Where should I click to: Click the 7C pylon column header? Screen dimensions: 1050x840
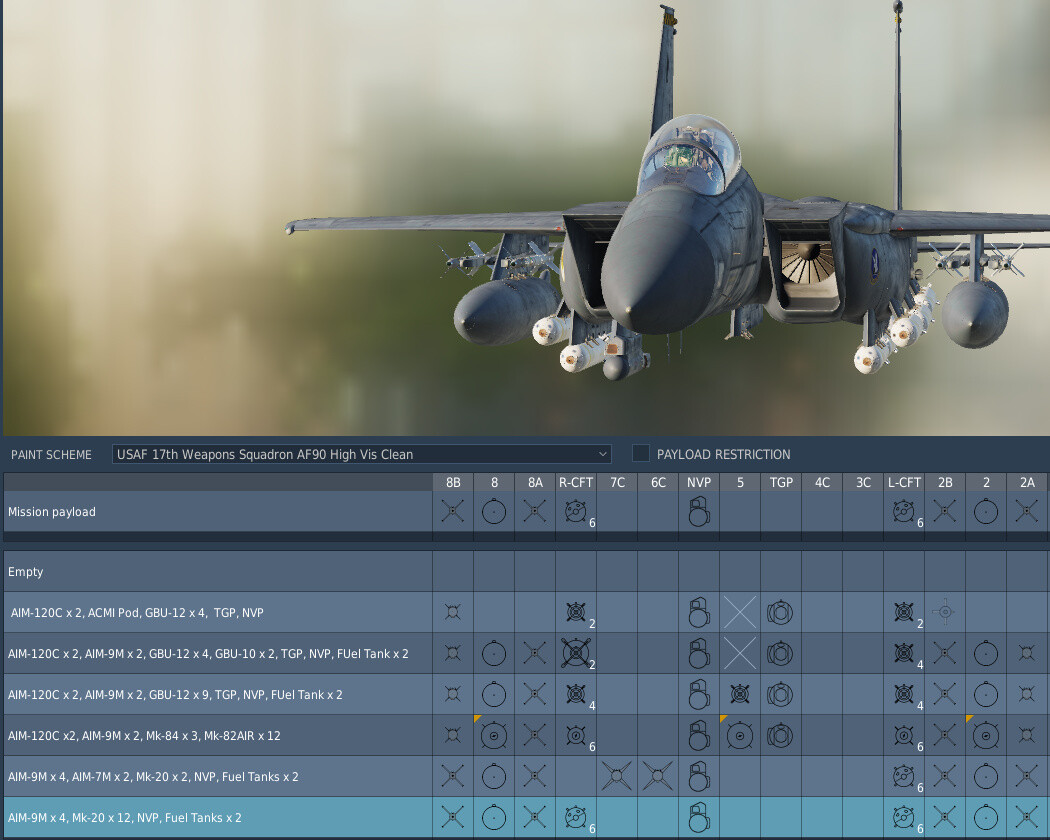coord(617,482)
